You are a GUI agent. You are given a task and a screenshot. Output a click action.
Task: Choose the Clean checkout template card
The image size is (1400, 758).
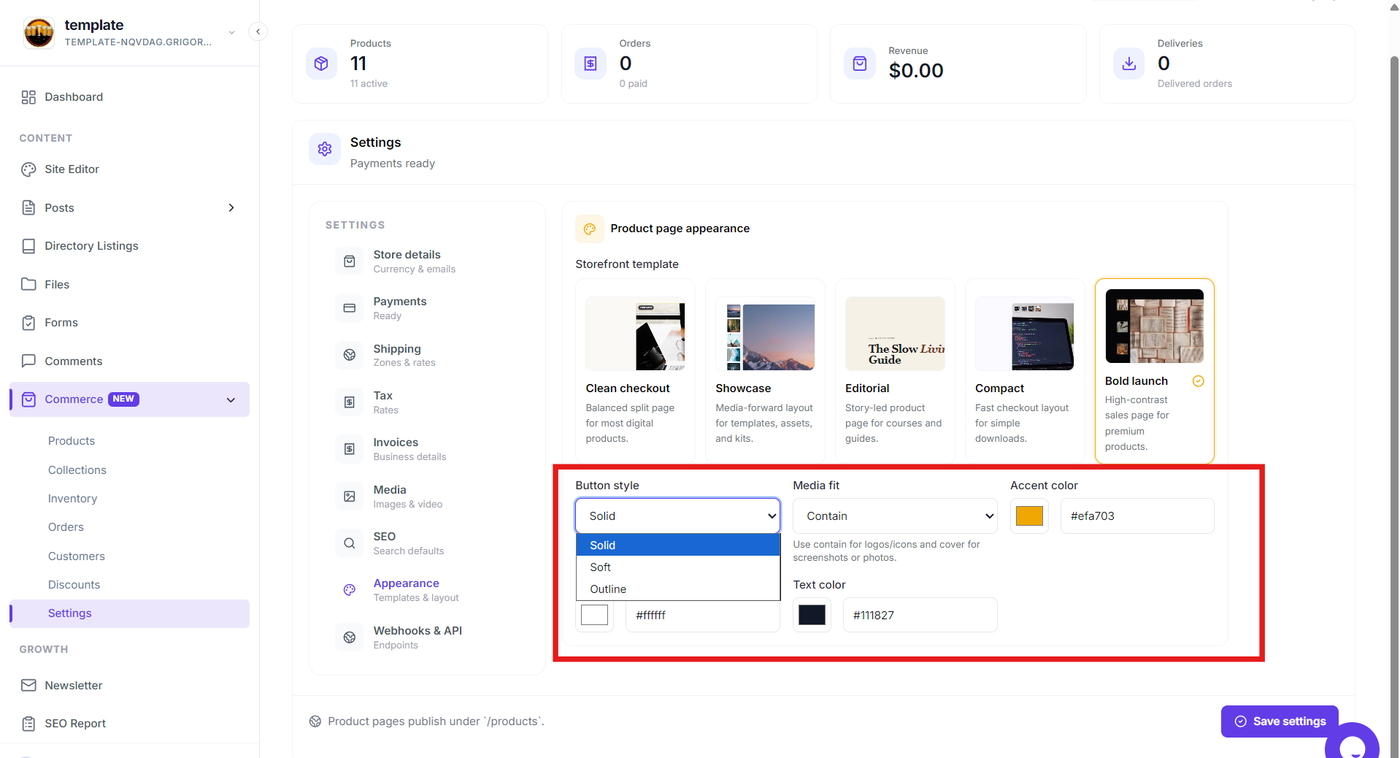point(635,371)
